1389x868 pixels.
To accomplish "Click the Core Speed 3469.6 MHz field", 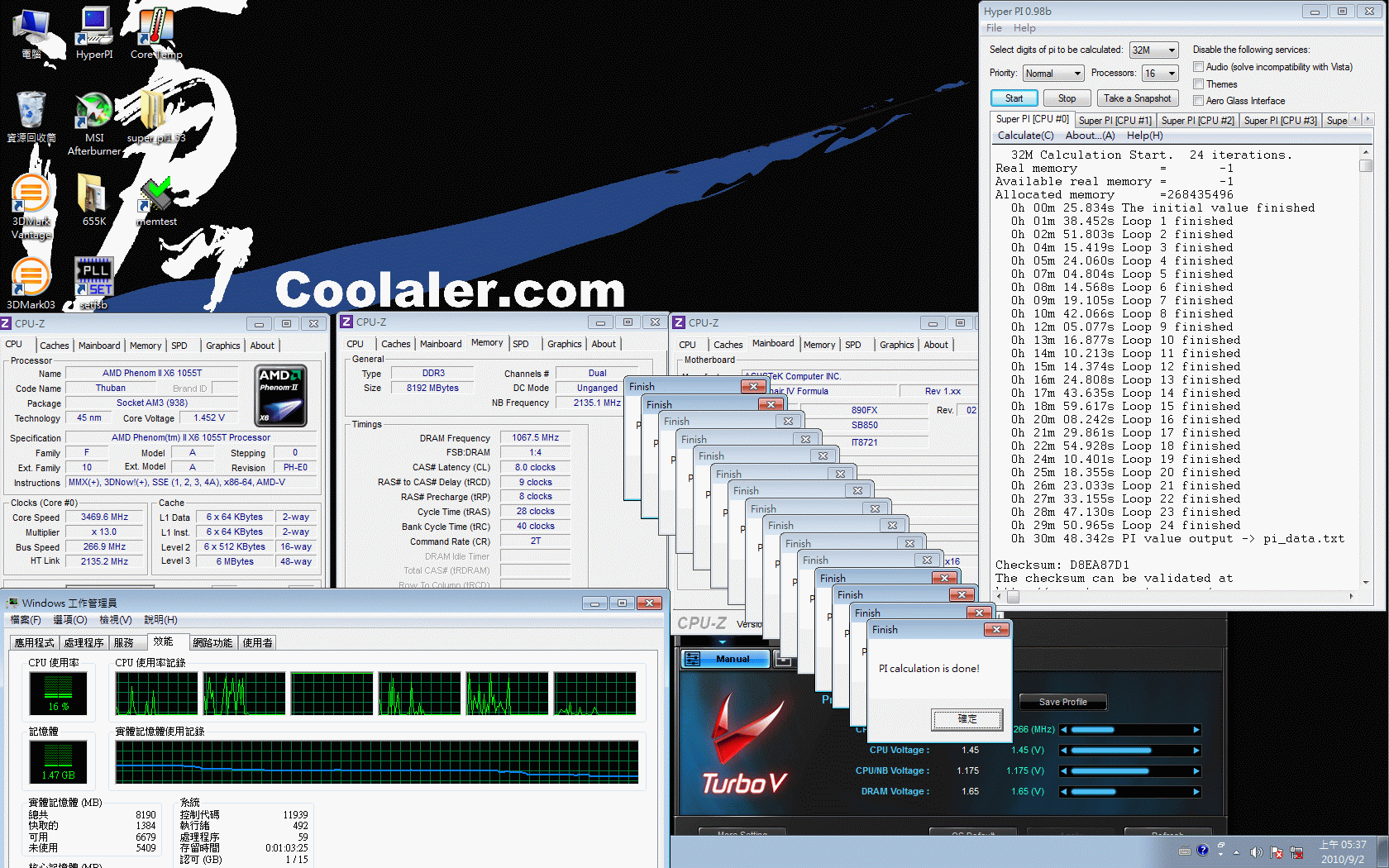I will pos(105,517).
